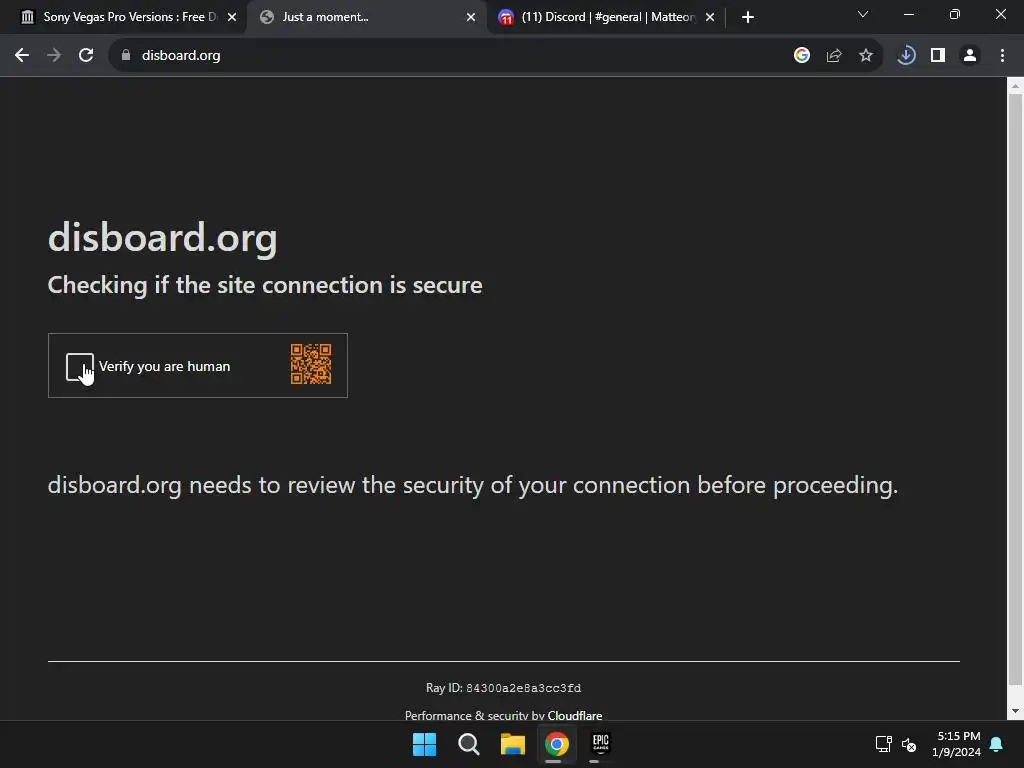
Task: Check the Verify you are human checkbox
Action: click(x=80, y=366)
